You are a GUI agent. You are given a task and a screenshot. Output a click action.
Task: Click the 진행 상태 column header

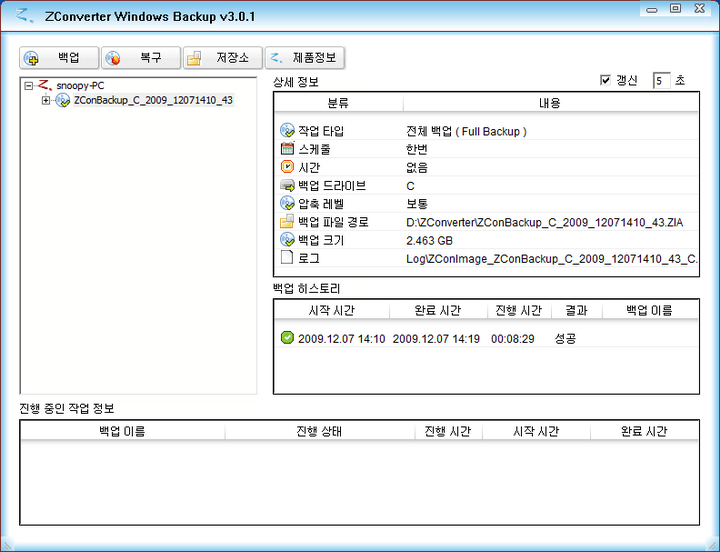[320, 431]
